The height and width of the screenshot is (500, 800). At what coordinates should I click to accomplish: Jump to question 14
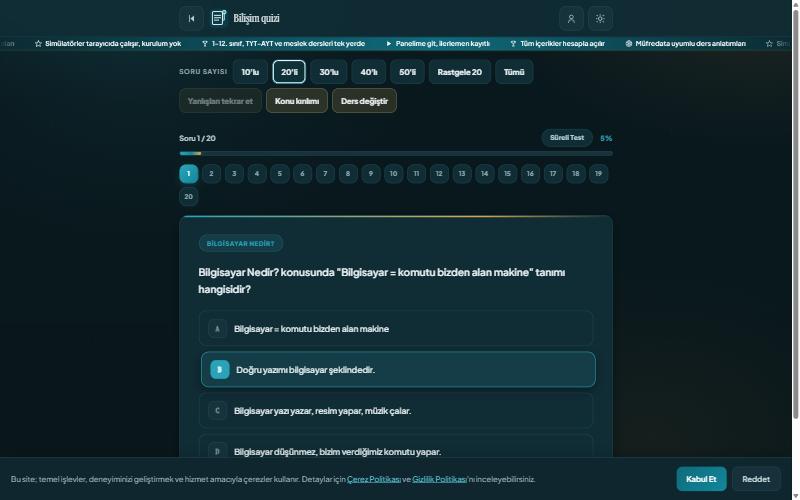pos(484,173)
